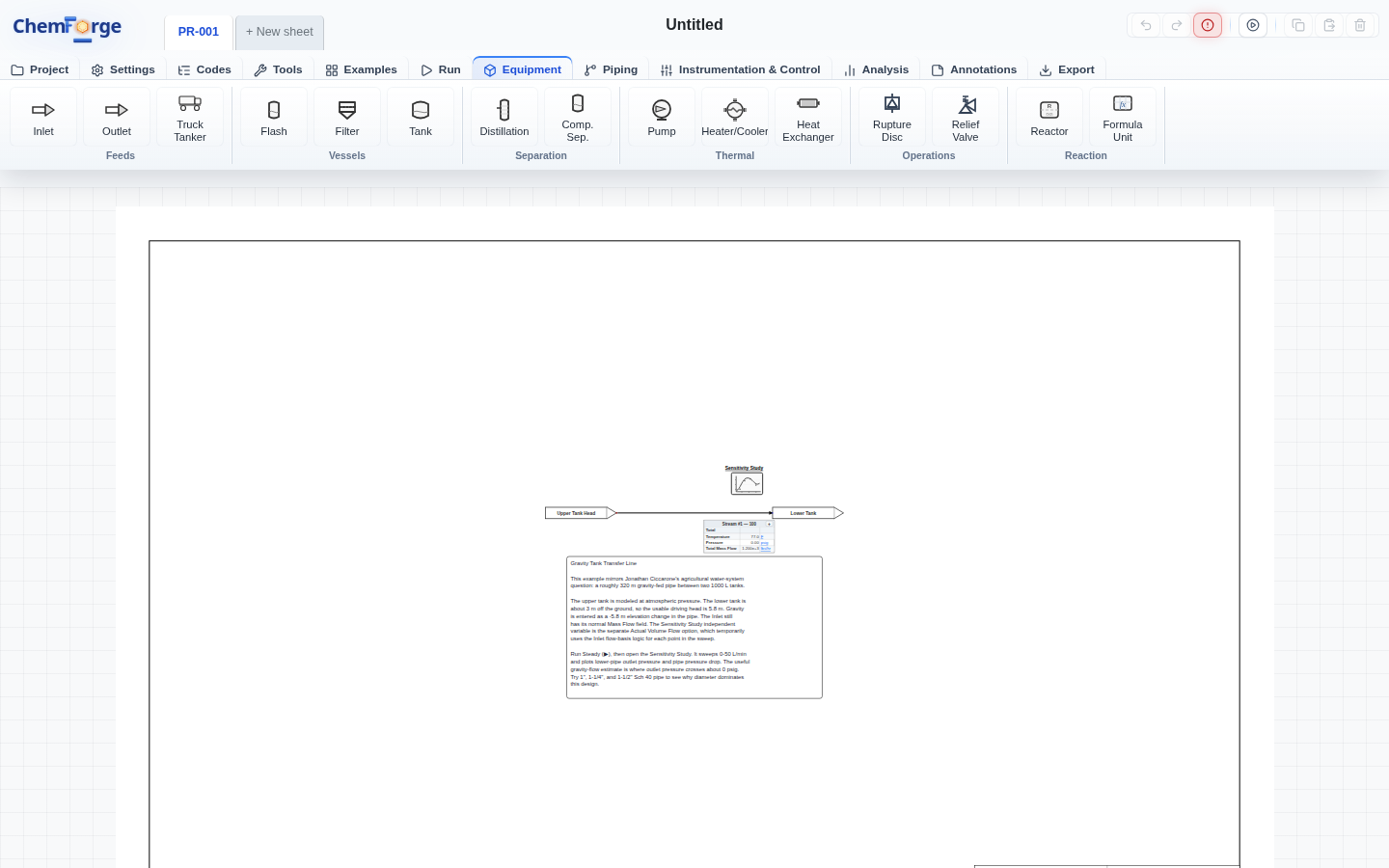This screenshot has width=1389, height=868.
Task: Insert an Inlet feed
Action: coord(43,117)
